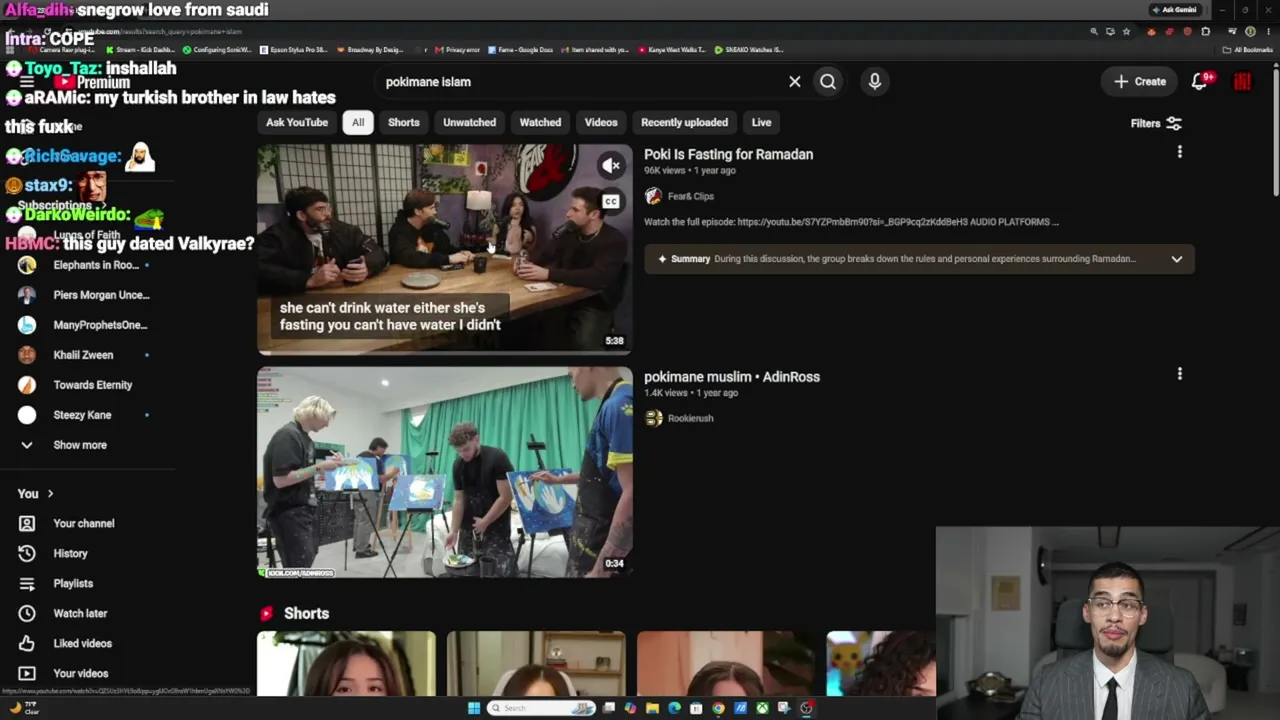Open the pokimane muslim • AdinRoss title
This screenshot has width=1280, height=720.
point(732,377)
